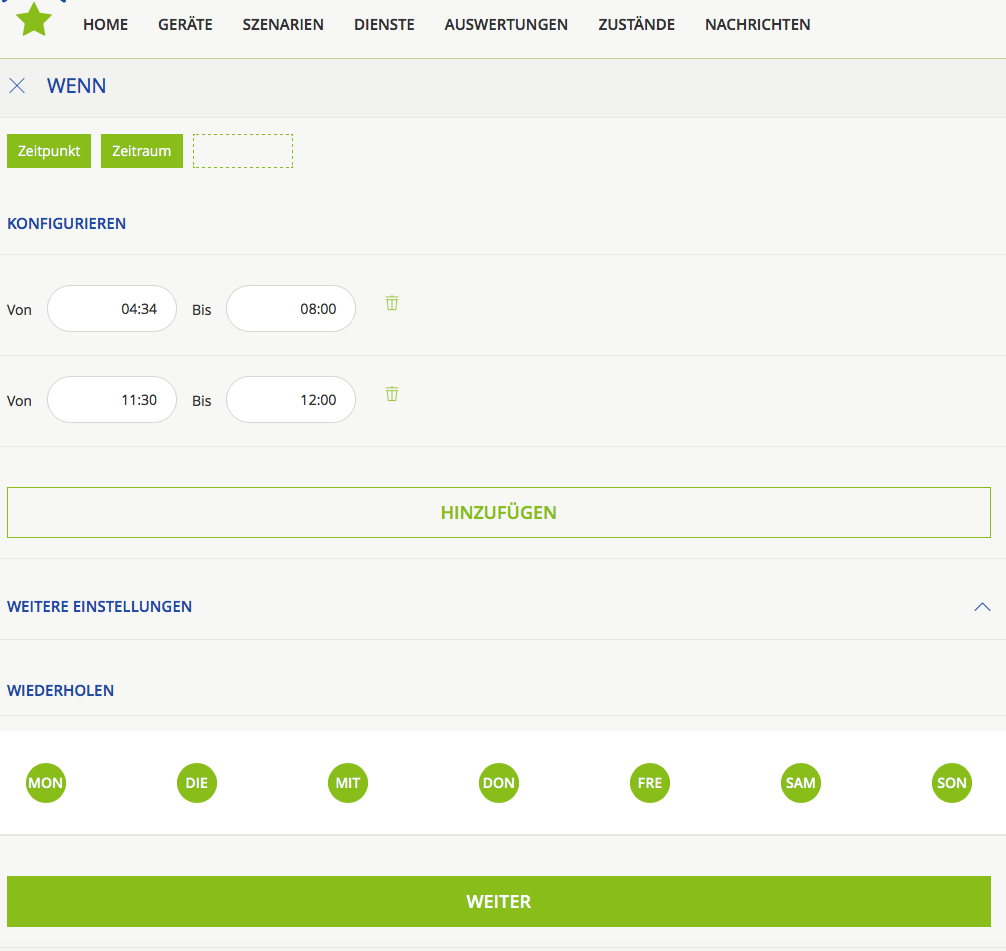Edit the Bis time field showing 12:00
The height and width of the screenshot is (951, 1006).
pos(291,400)
